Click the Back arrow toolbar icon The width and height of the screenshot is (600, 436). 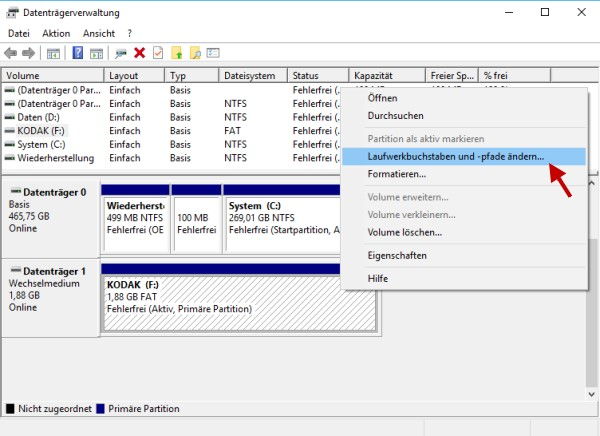pos(11,53)
